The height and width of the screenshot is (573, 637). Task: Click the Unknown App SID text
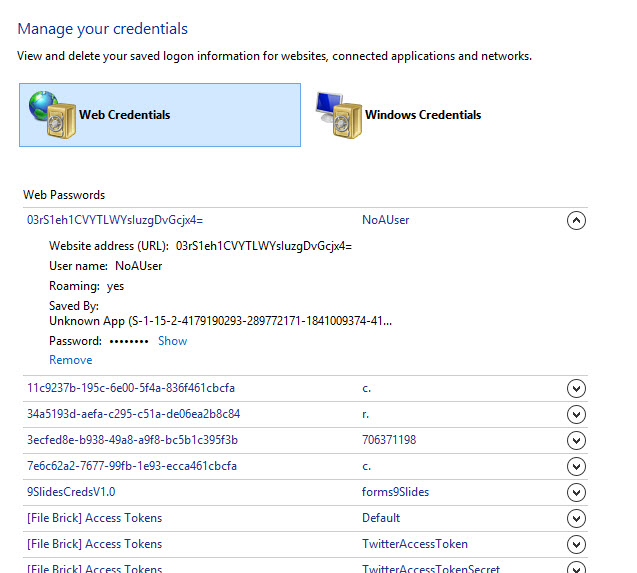[x=221, y=321]
